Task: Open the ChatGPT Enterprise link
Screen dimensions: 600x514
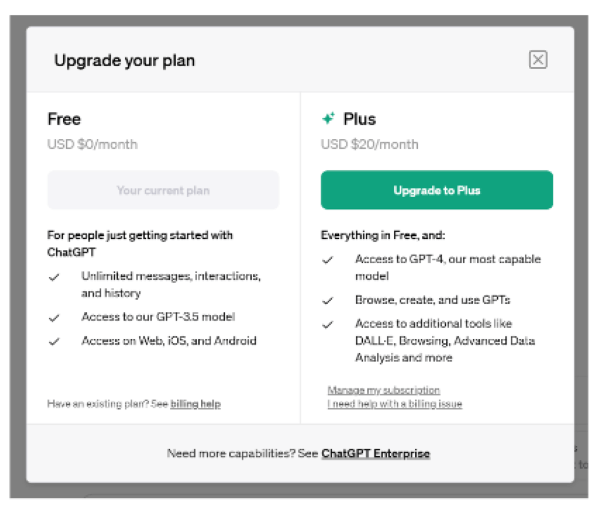Action: coord(375,454)
